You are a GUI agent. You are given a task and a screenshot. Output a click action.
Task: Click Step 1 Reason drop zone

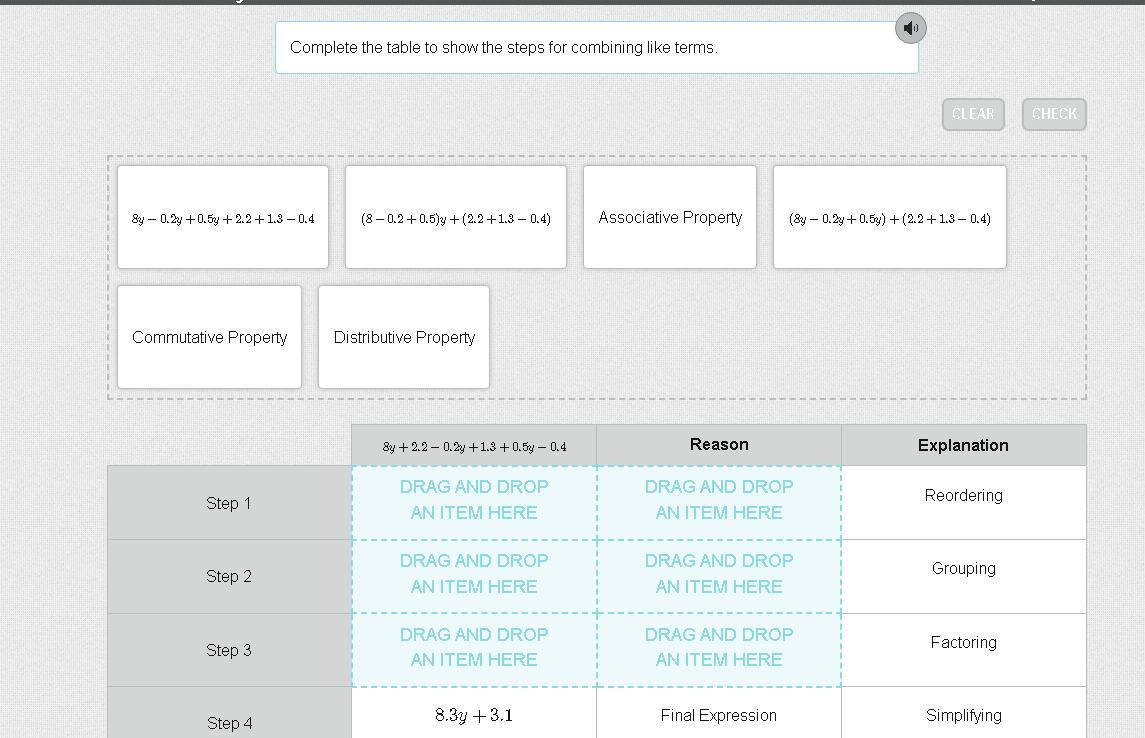pos(719,503)
